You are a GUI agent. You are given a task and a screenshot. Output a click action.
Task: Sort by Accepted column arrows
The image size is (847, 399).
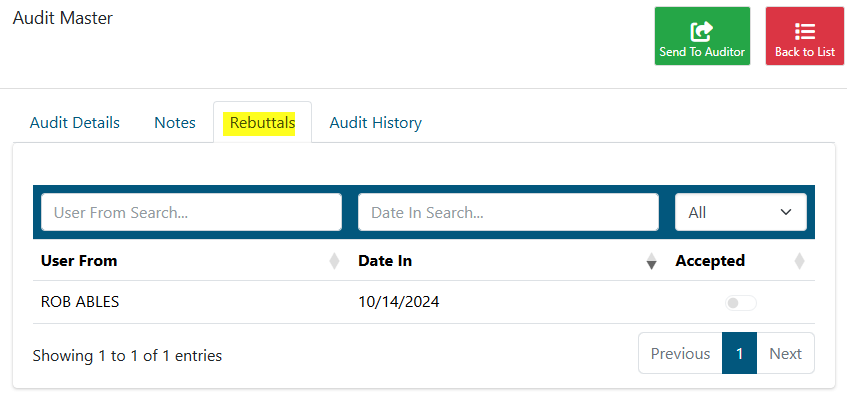(799, 261)
